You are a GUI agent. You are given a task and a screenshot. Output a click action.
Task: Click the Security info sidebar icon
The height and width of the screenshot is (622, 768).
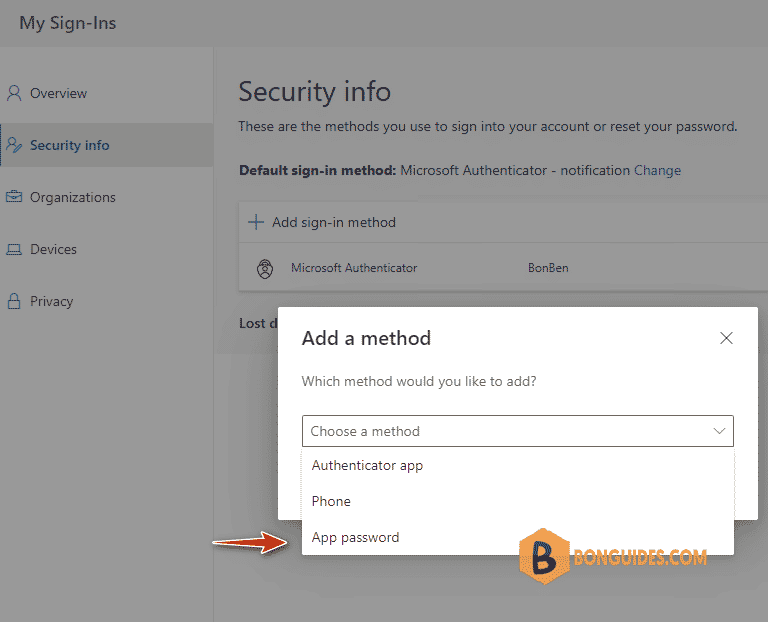14,145
